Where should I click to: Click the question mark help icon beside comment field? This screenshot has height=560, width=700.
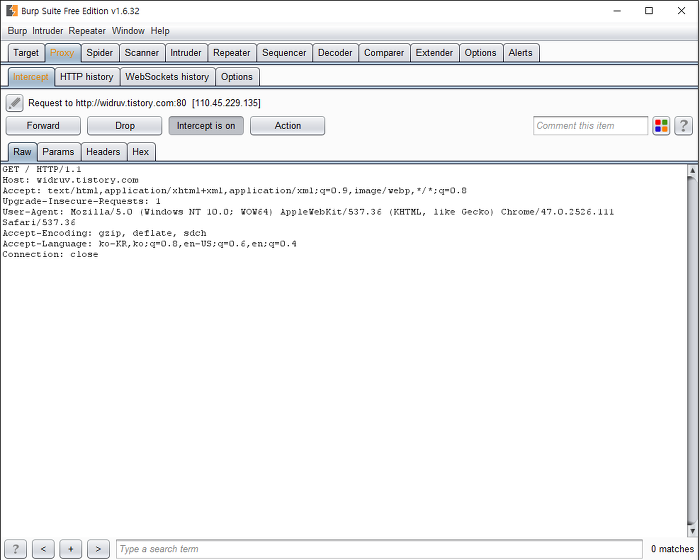[x=683, y=126]
